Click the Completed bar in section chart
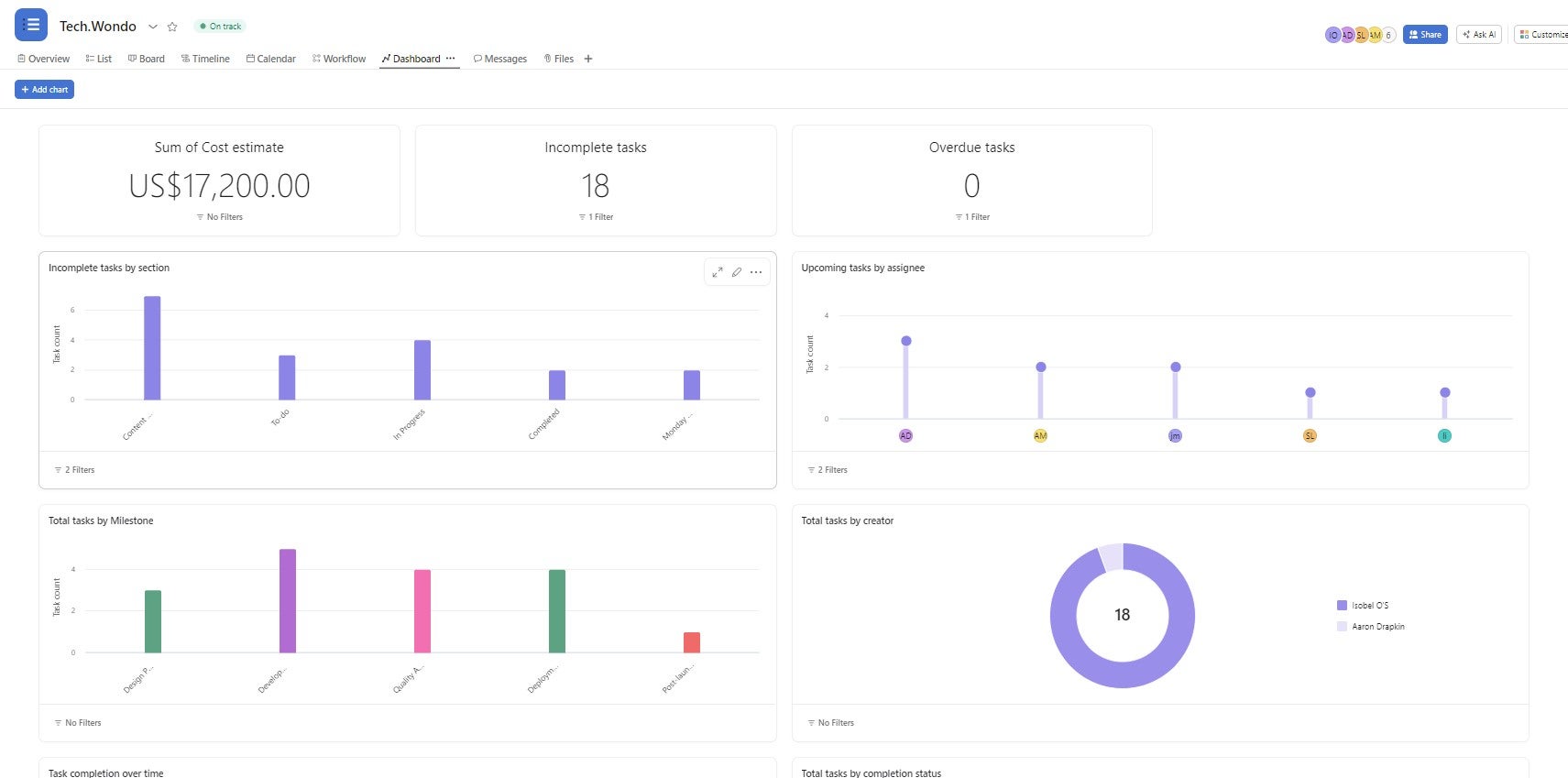 [x=557, y=385]
